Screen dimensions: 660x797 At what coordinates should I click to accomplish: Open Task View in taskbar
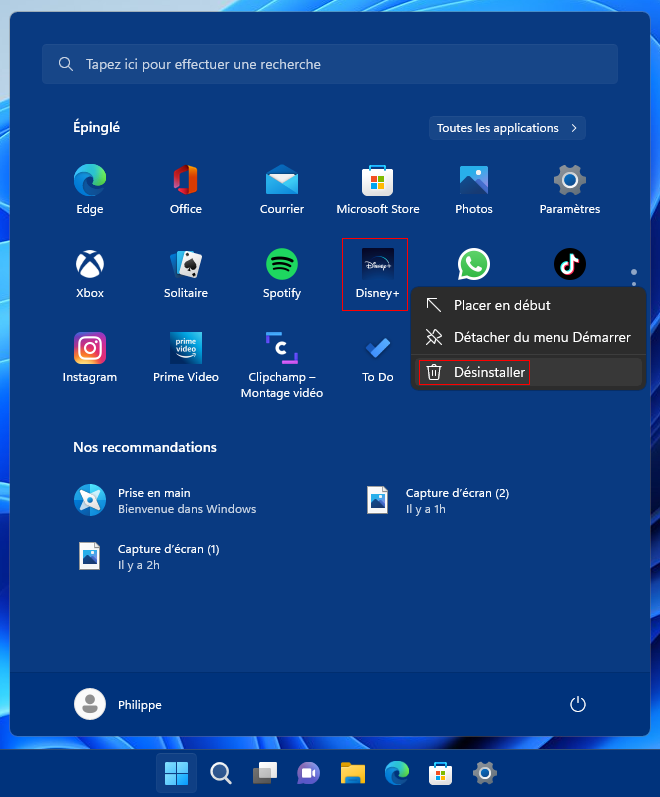(265, 773)
